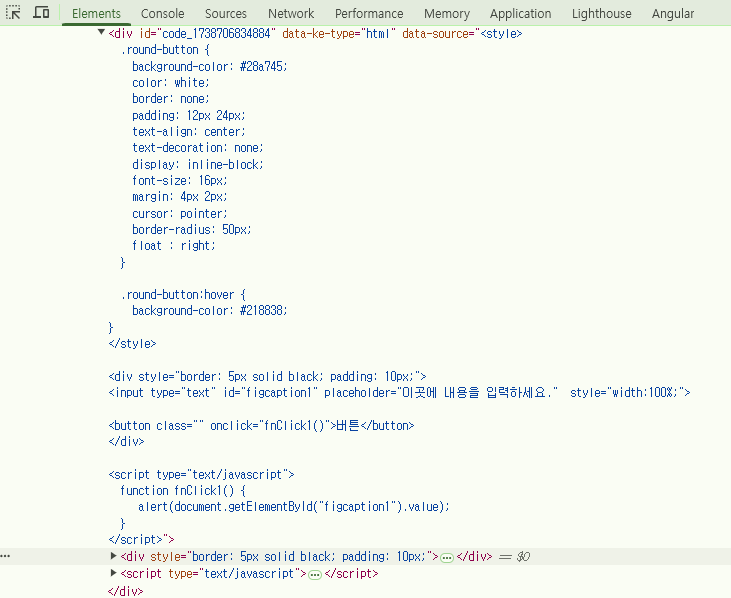
Task: Open the Angular tab
Action: (673, 14)
